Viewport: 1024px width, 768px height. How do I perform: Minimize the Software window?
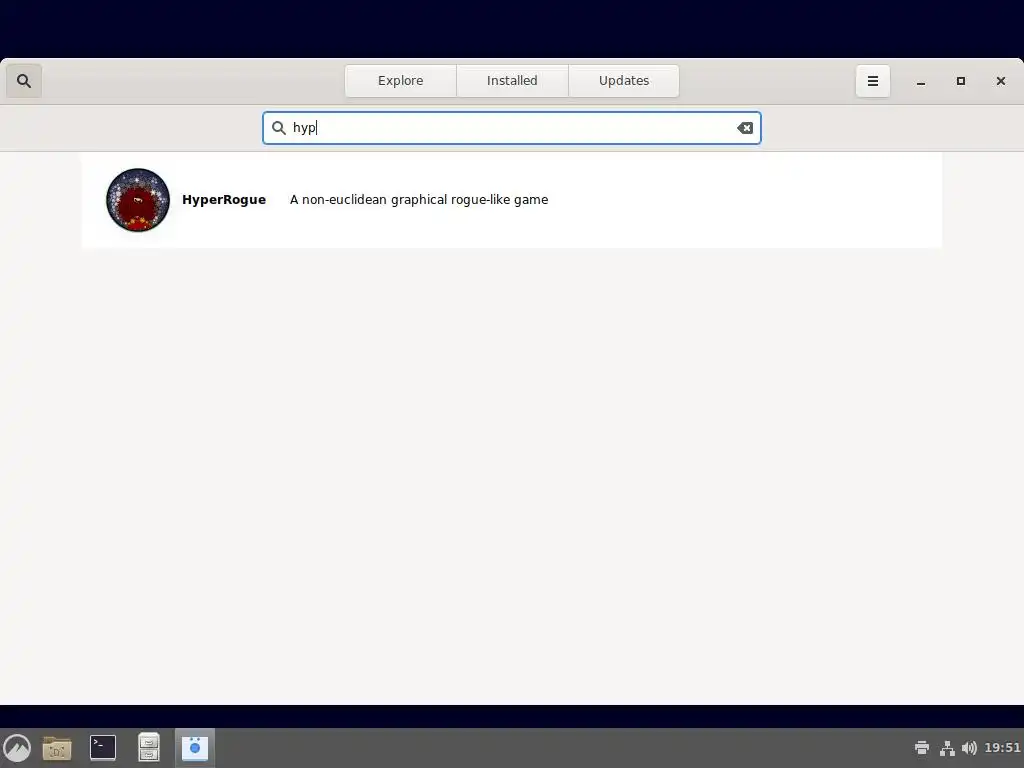tap(921, 81)
